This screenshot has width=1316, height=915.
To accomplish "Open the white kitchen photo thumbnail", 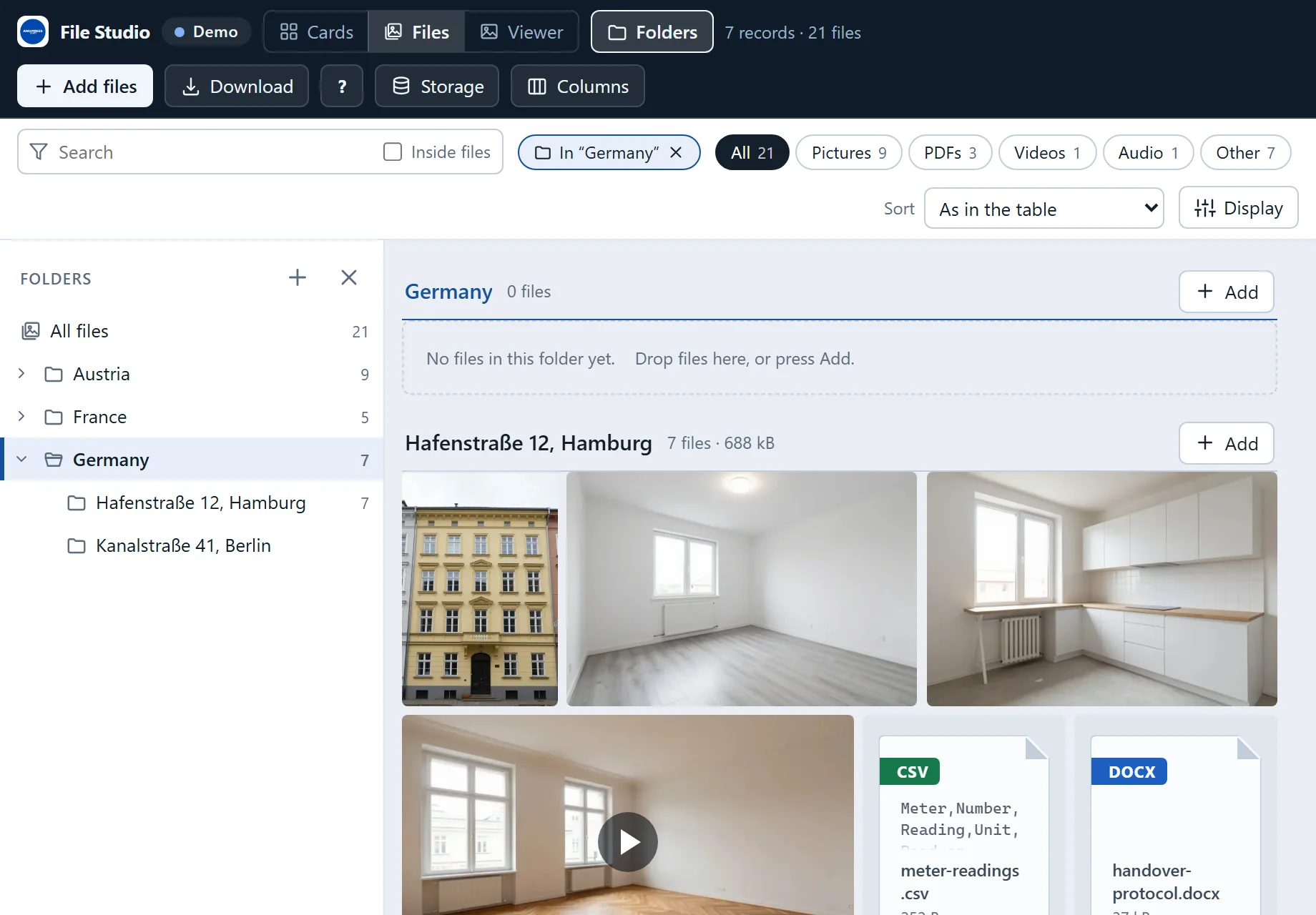I will point(1102,589).
